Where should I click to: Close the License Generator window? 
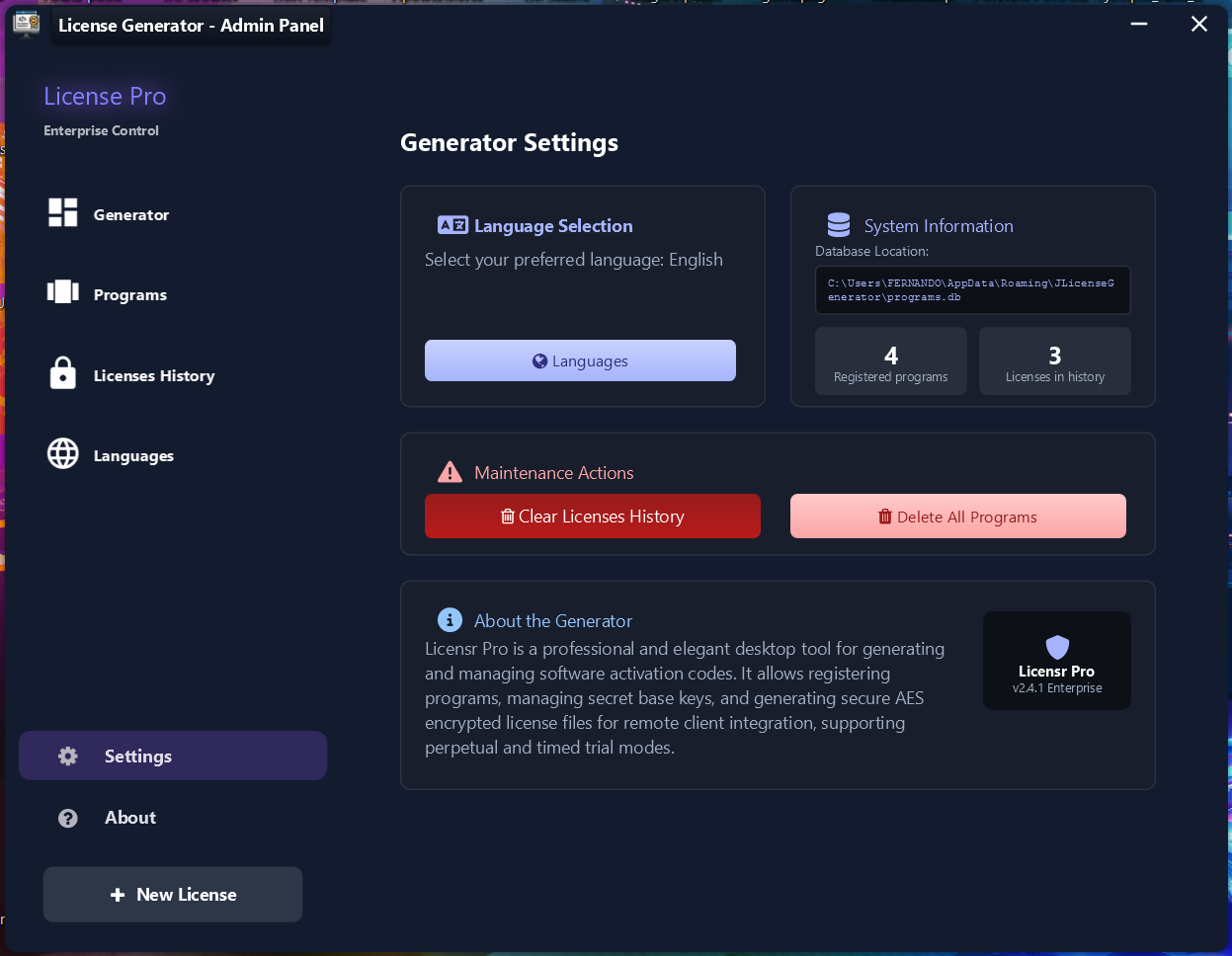point(1199,24)
